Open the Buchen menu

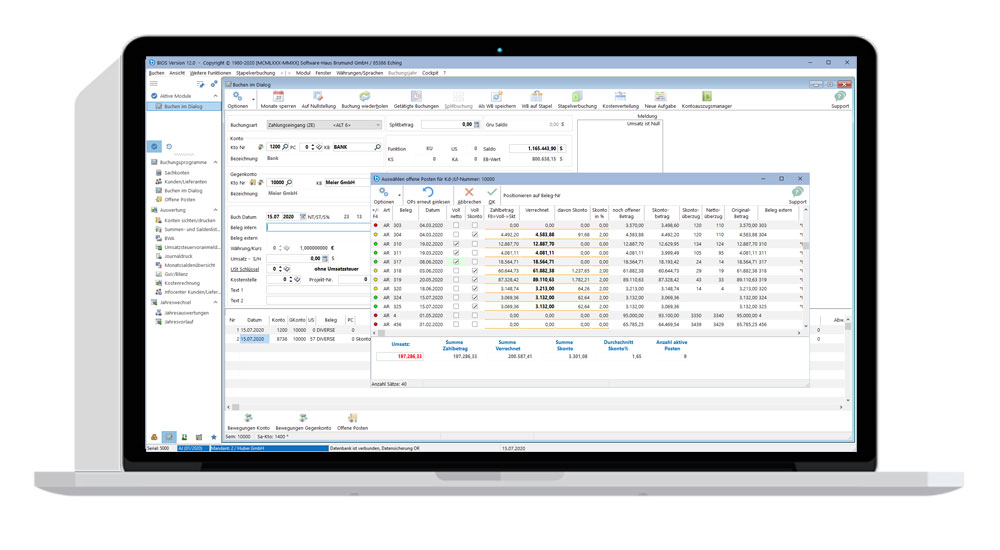point(156,73)
